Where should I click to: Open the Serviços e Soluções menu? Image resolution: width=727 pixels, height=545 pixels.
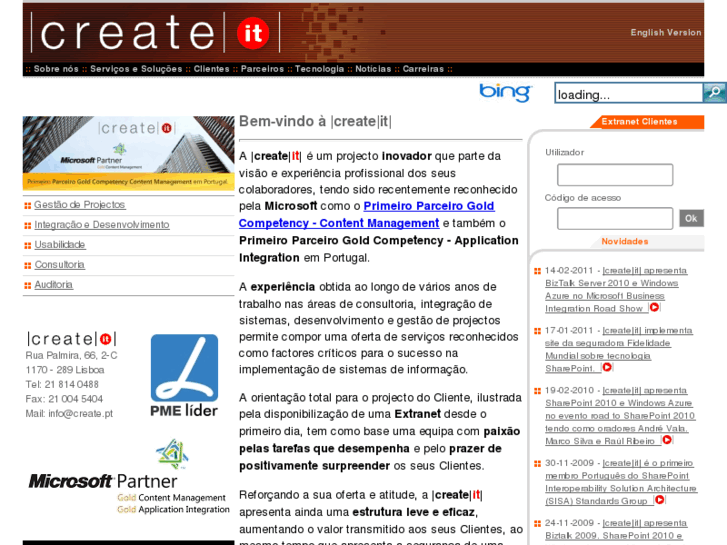point(136,69)
